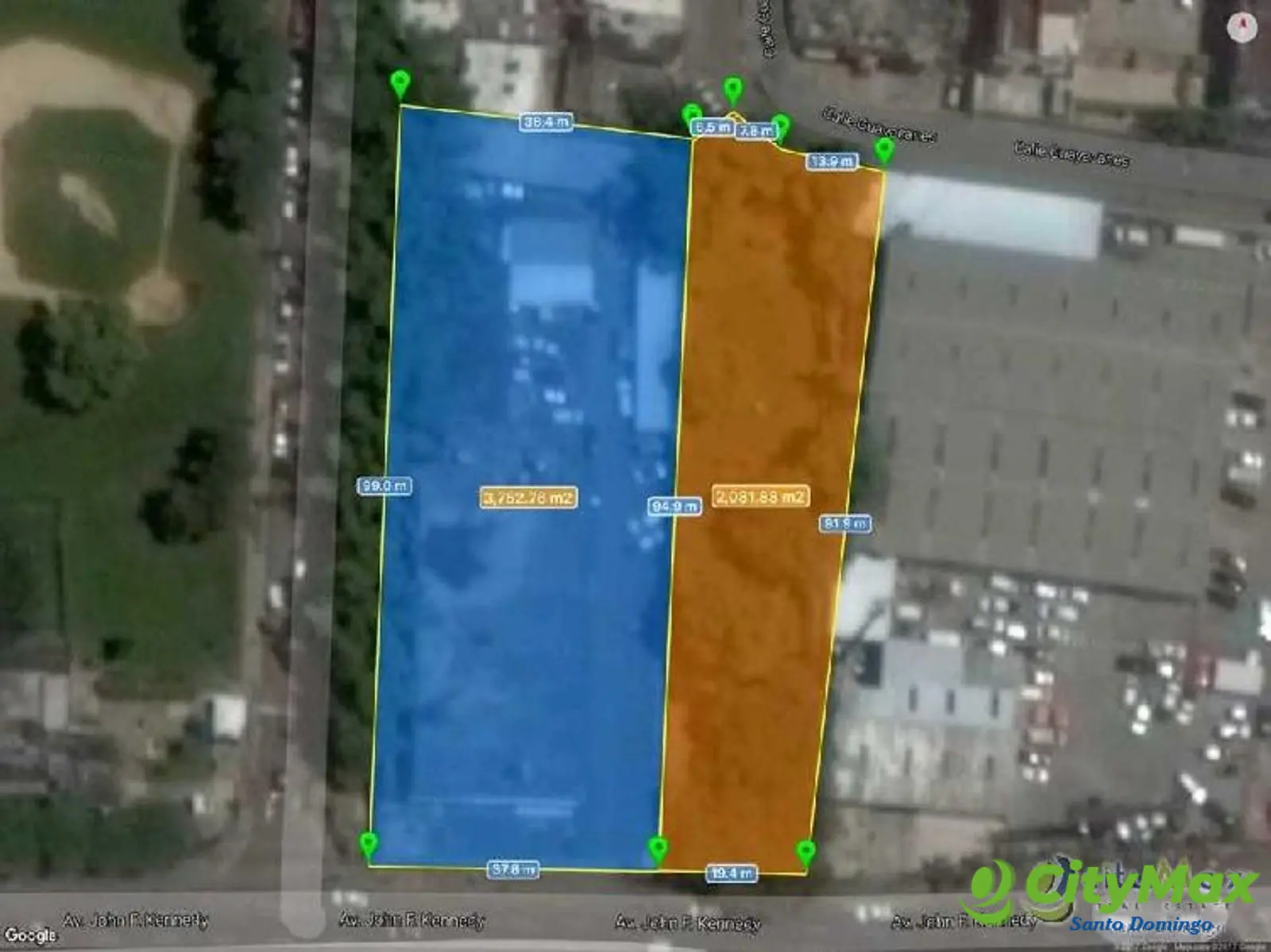Click the 94.9 m distance label
The width and height of the screenshot is (1271, 952).
(x=675, y=507)
